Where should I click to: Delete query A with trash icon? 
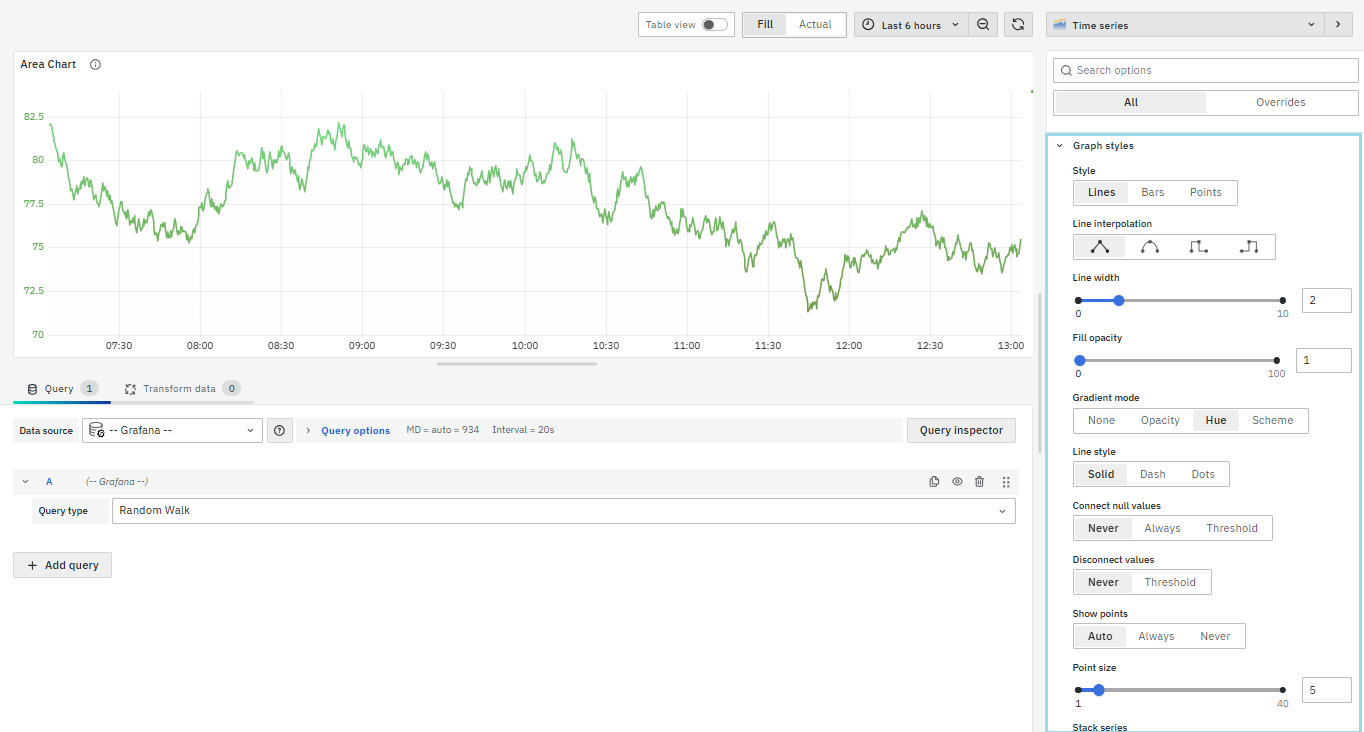click(979, 482)
